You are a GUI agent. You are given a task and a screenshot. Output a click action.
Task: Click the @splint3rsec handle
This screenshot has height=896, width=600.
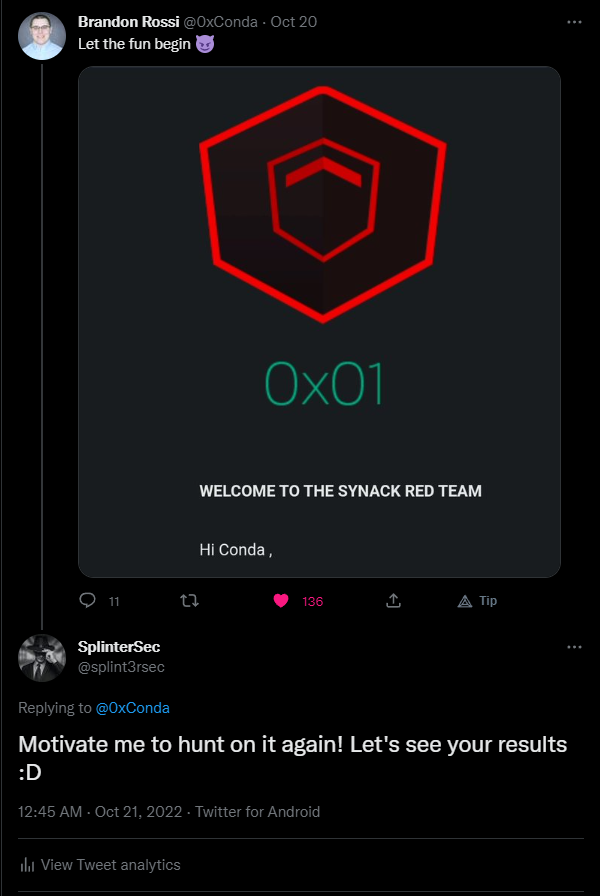click(x=121, y=667)
